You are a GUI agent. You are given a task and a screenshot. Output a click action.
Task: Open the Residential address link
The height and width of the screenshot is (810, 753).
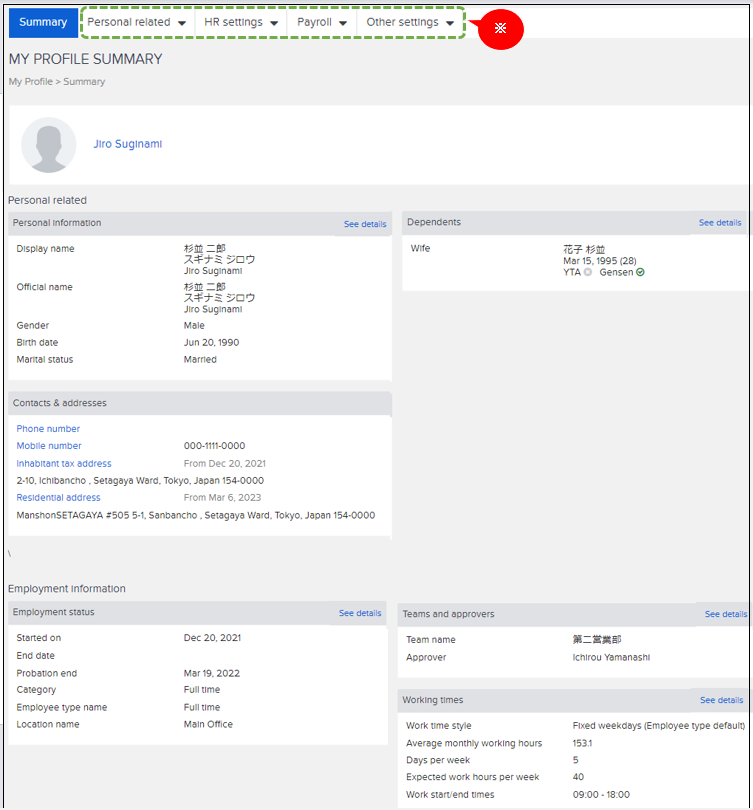pyautogui.click(x=57, y=496)
